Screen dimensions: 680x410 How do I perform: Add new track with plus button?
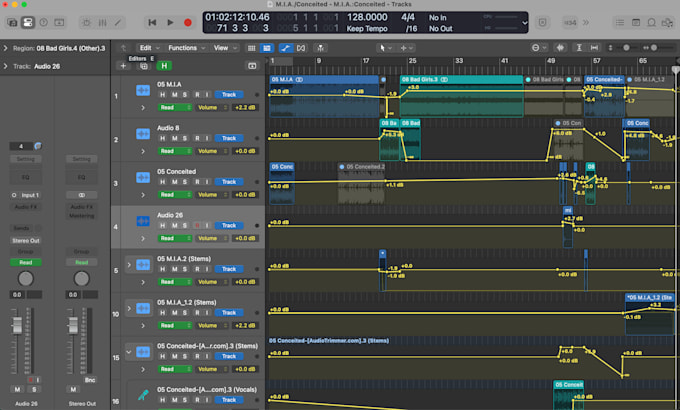click(x=123, y=66)
